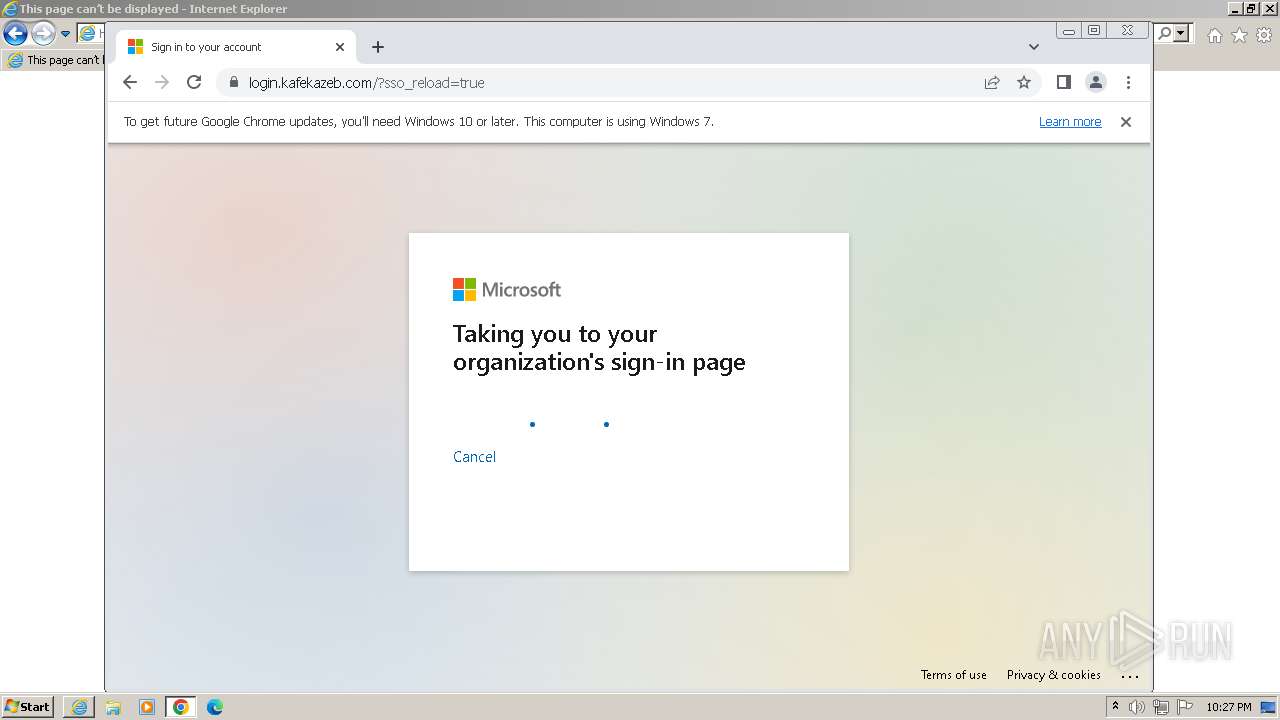Open Internet Explorer favorites star

click(1240, 35)
